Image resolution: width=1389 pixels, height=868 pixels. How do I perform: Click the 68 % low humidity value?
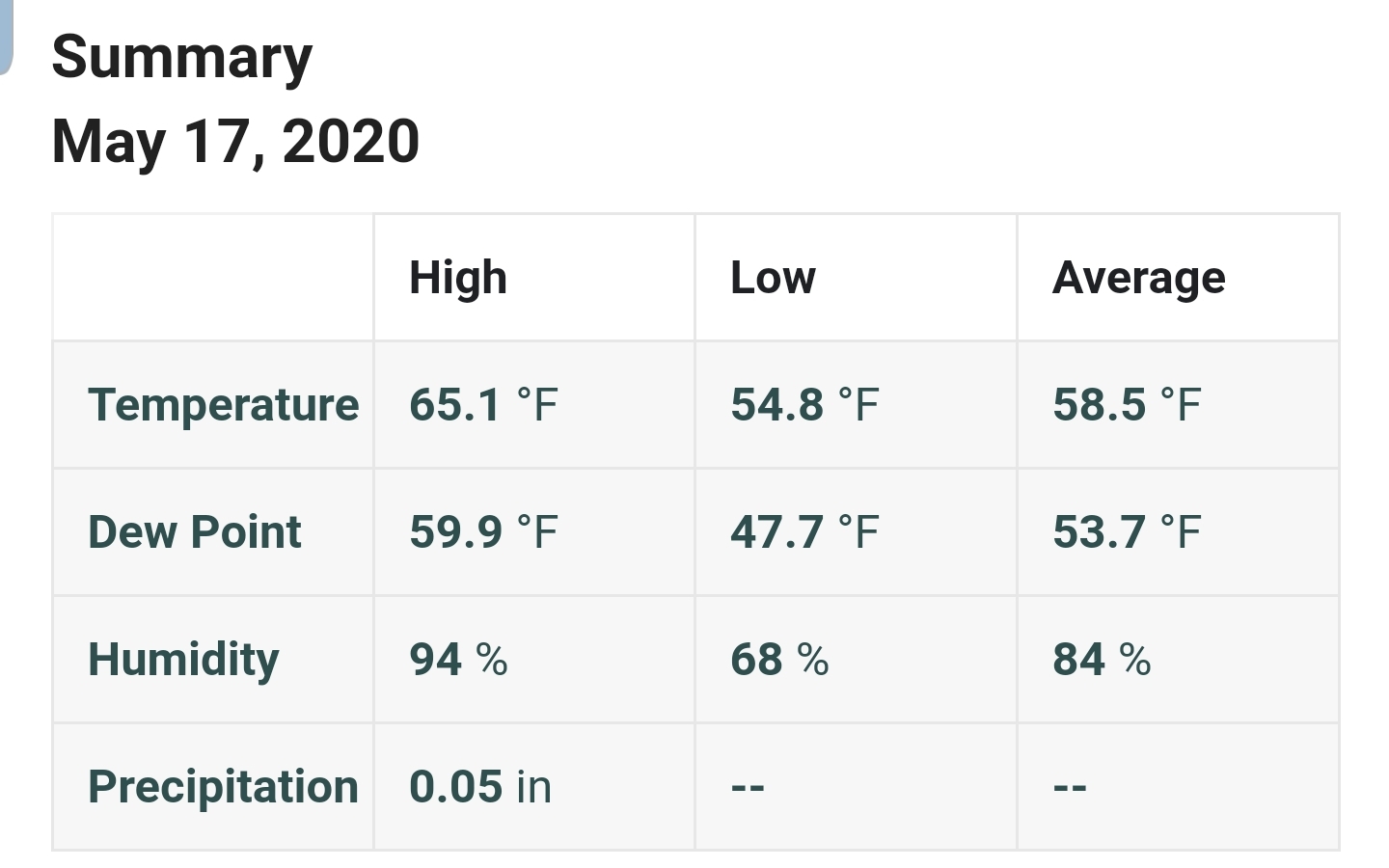click(x=779, y=660)
